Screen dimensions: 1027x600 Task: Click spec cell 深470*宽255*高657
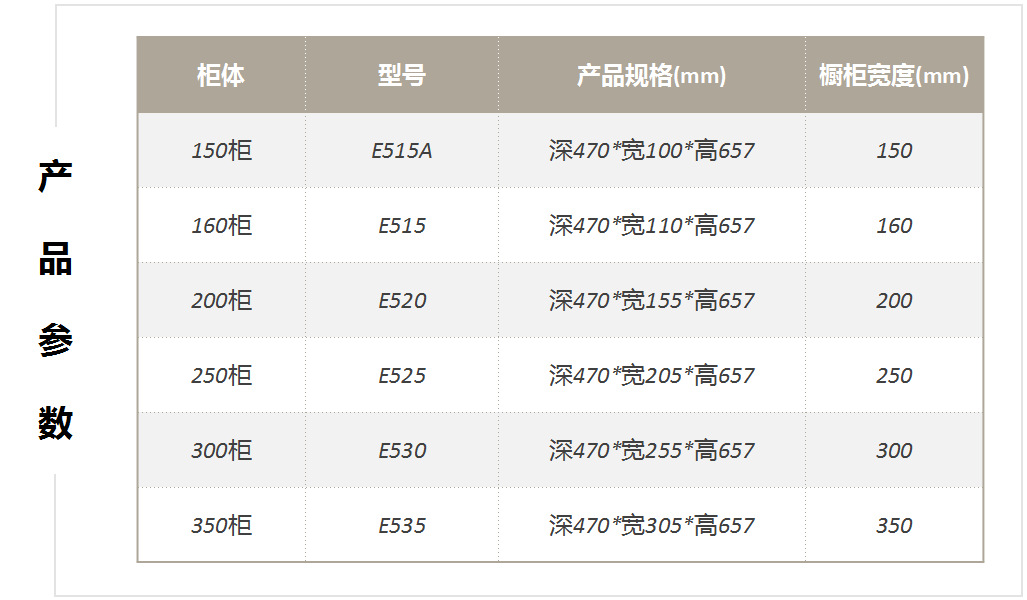pos(651,451)
